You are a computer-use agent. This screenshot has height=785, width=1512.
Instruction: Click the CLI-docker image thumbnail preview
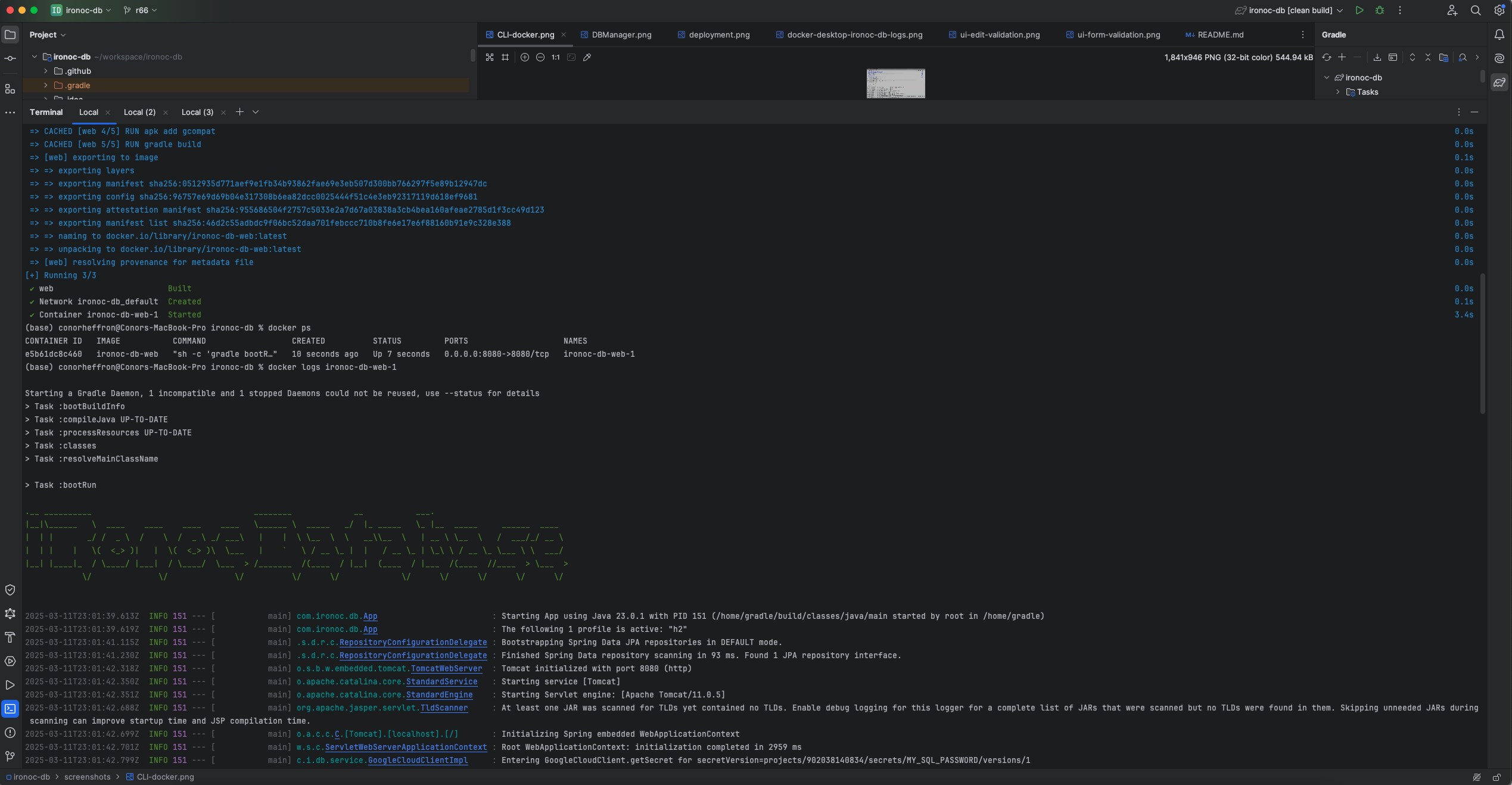(x=895, y=83)
